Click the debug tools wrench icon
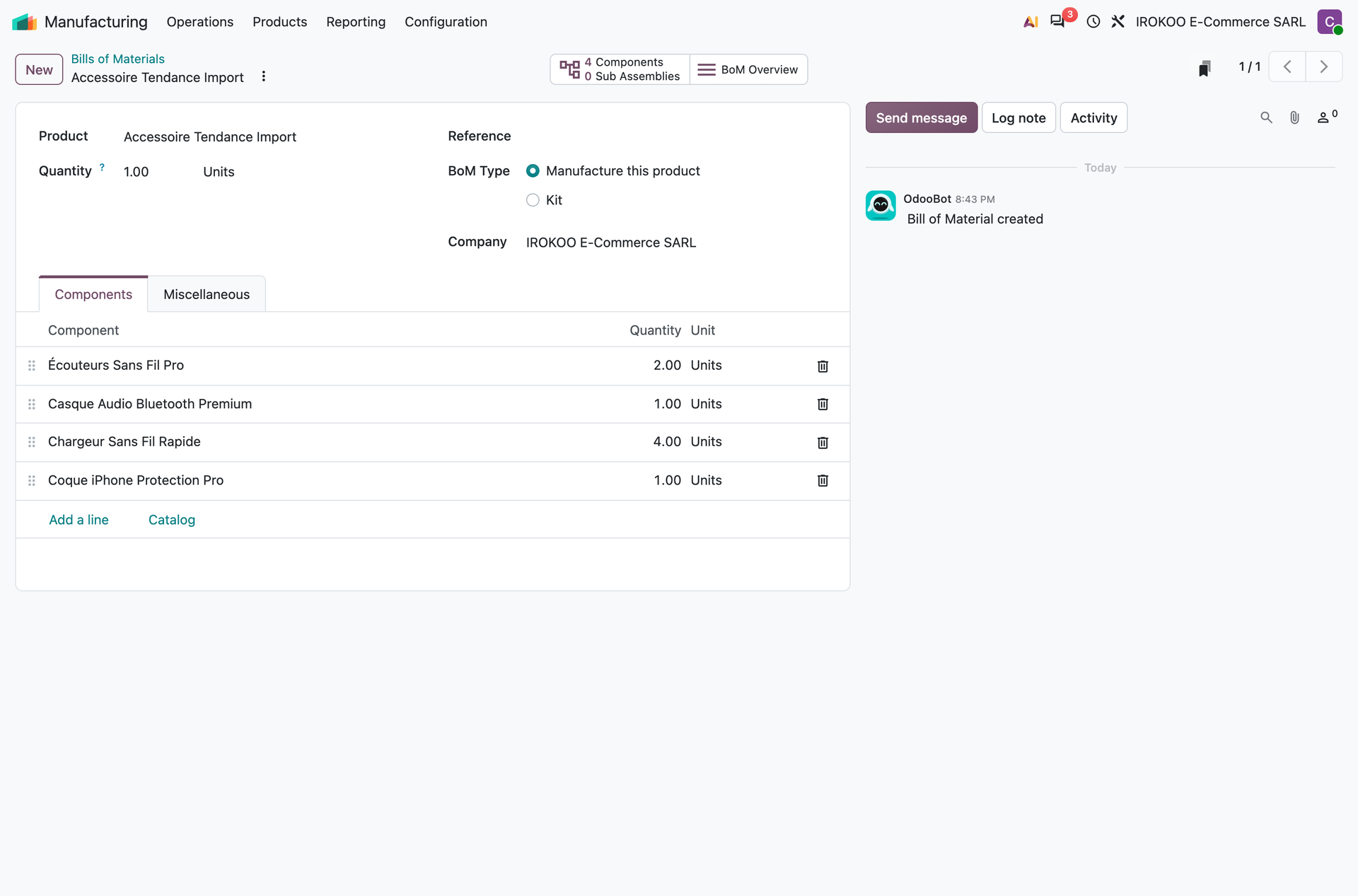 pyautogui.click(x=1118, y=22)
